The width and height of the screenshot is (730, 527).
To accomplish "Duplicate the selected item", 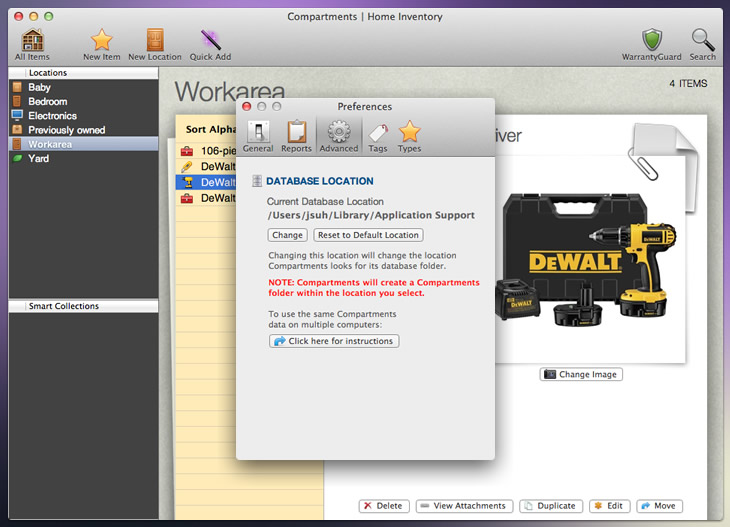I will tap(551, 506).
